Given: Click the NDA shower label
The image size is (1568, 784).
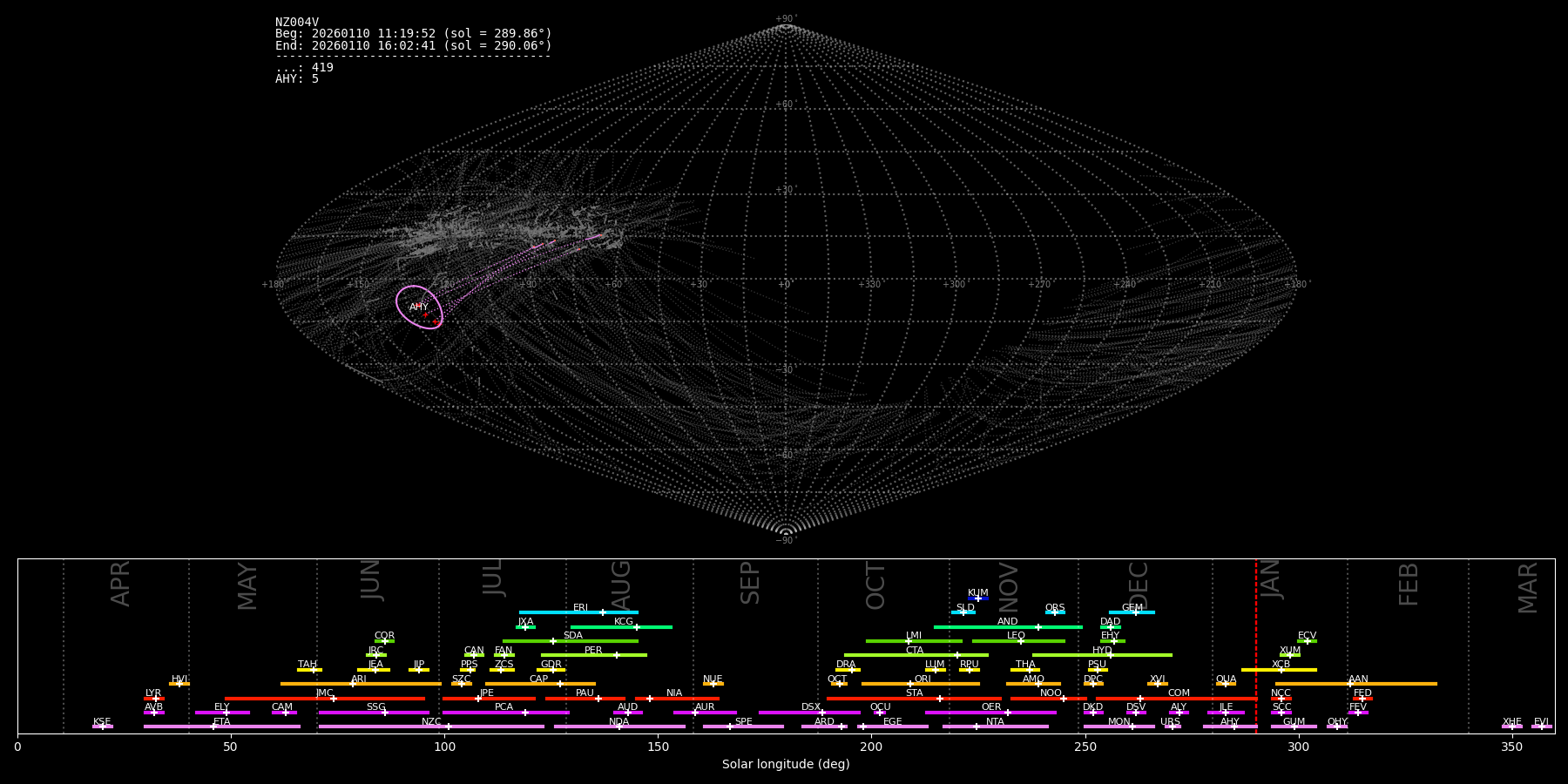Looking at the screenshot, I should coord(619,722).
